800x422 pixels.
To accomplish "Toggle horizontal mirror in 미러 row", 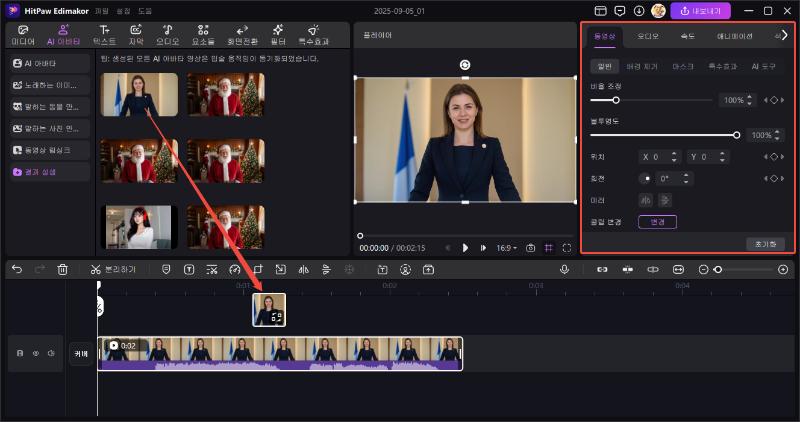I will [645, 201].
